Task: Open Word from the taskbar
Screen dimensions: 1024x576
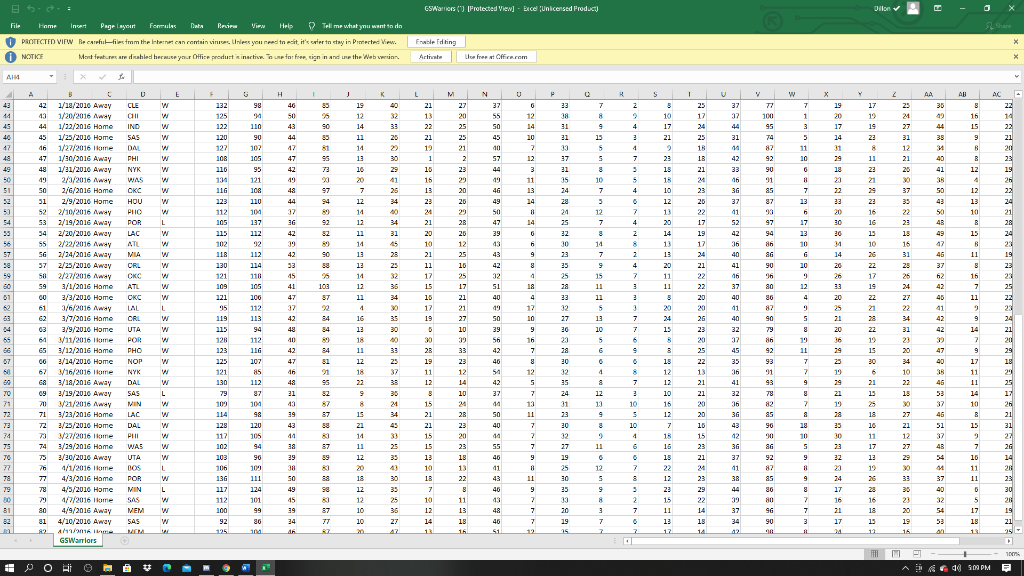Action: pyautogui.click(x=246, y=568)
